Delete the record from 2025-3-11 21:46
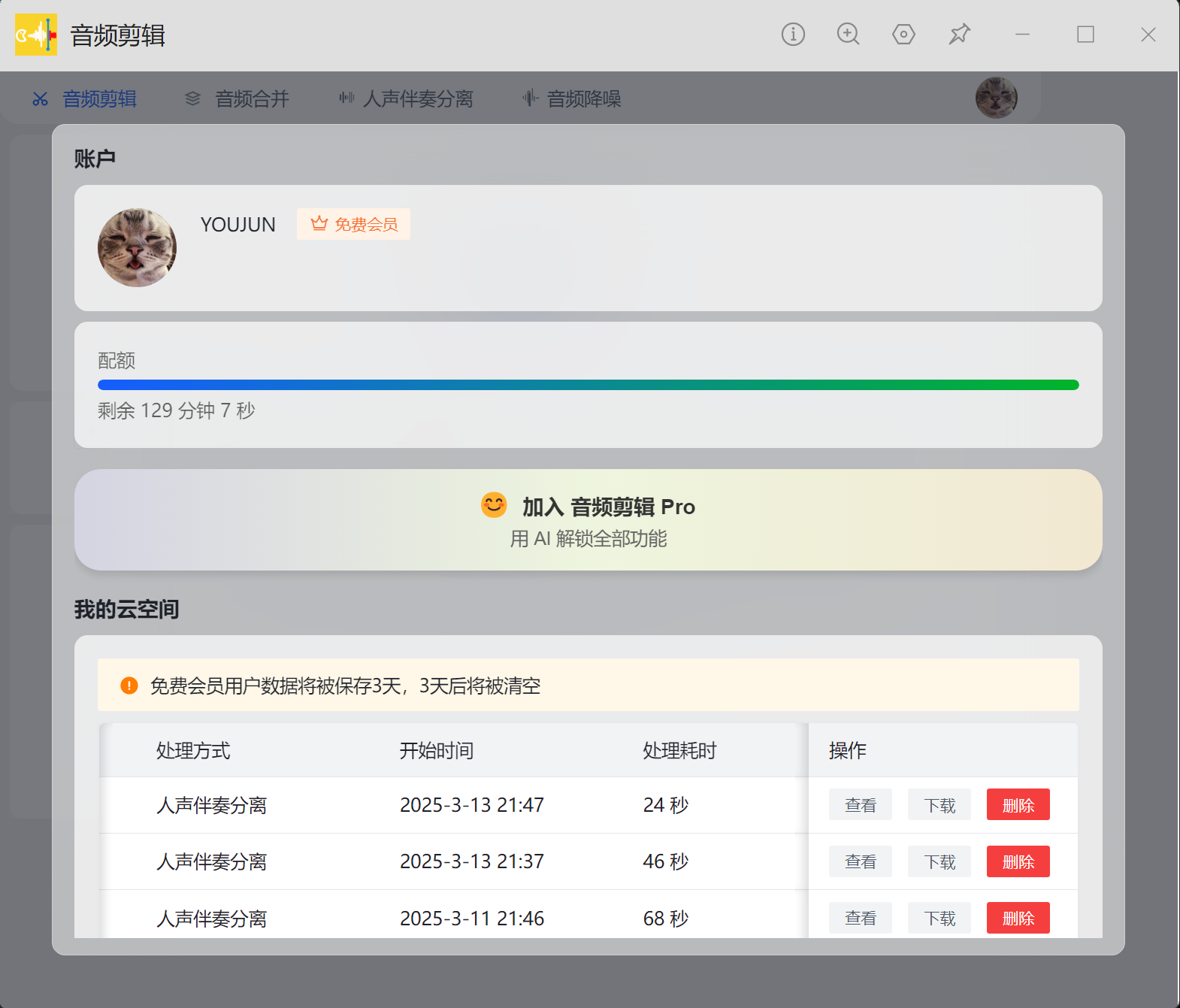Image resolution: width=1180 pixels, height=1008 pixels. (1018, 918)
